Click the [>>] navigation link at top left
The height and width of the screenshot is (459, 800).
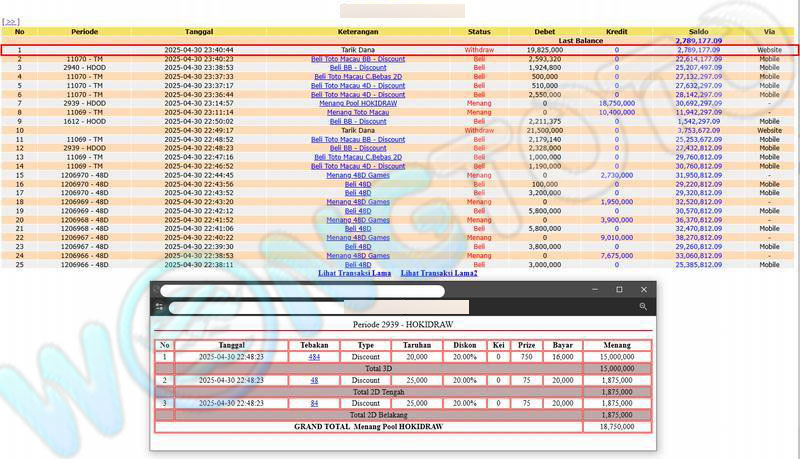(12, 21)
